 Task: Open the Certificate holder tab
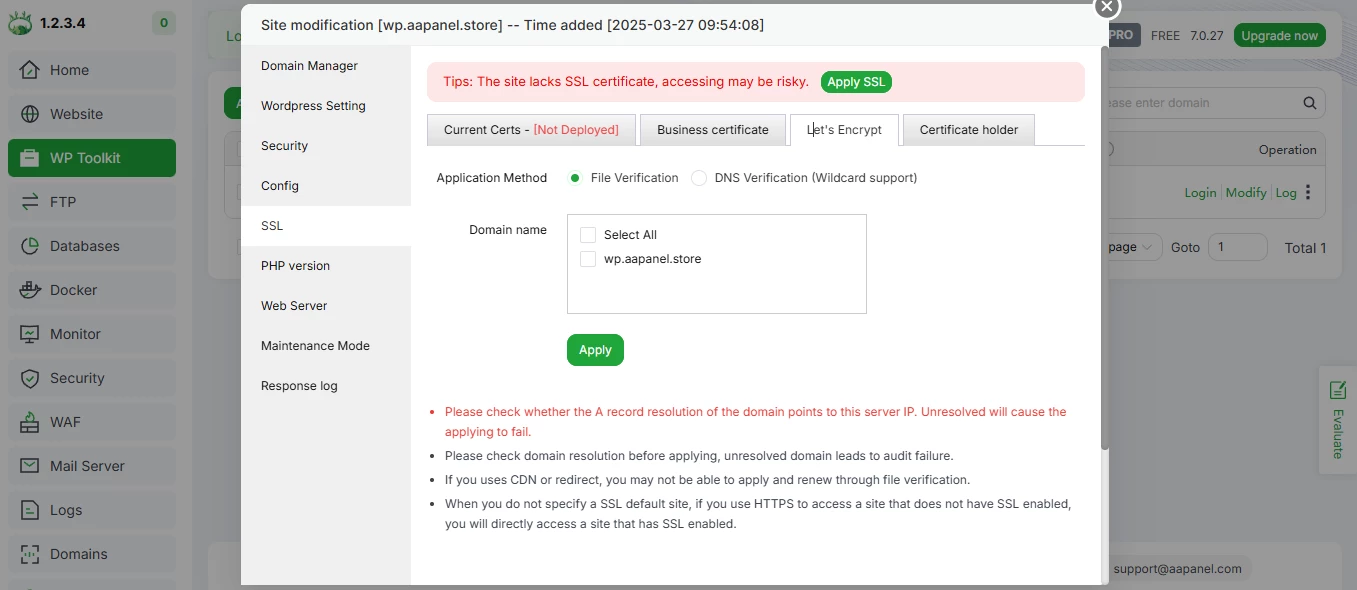pyautogui.click(x=968, y=129)
